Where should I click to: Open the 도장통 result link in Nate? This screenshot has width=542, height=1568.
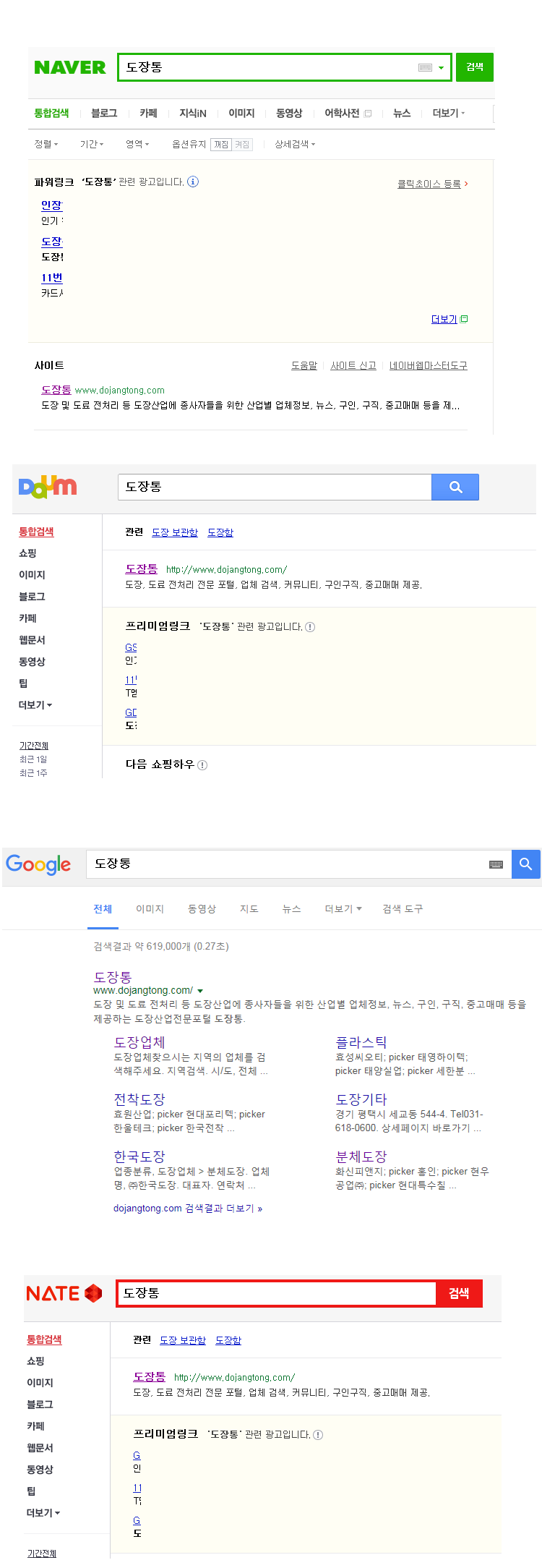pos(150,1377)
